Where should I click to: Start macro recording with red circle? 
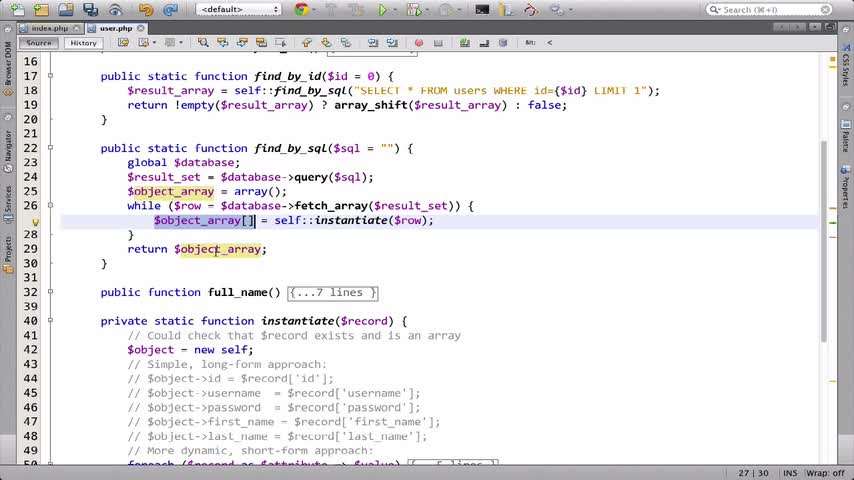(x=419, y=42)
